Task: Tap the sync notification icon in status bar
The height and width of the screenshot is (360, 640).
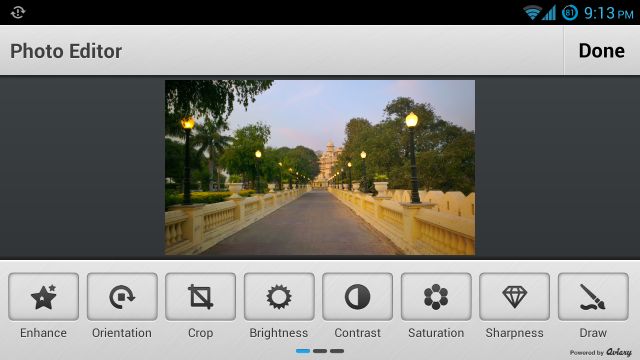Action: click(18, 13)
